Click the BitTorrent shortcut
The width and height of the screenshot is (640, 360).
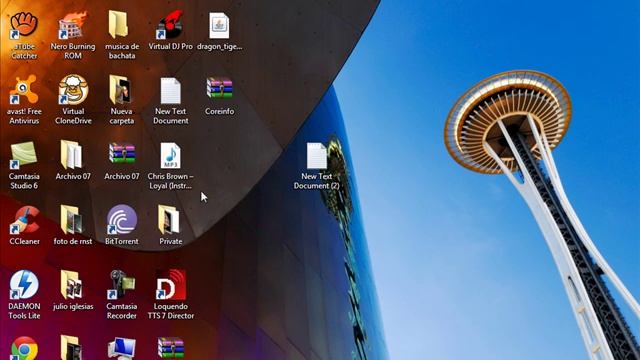point(121,220)
